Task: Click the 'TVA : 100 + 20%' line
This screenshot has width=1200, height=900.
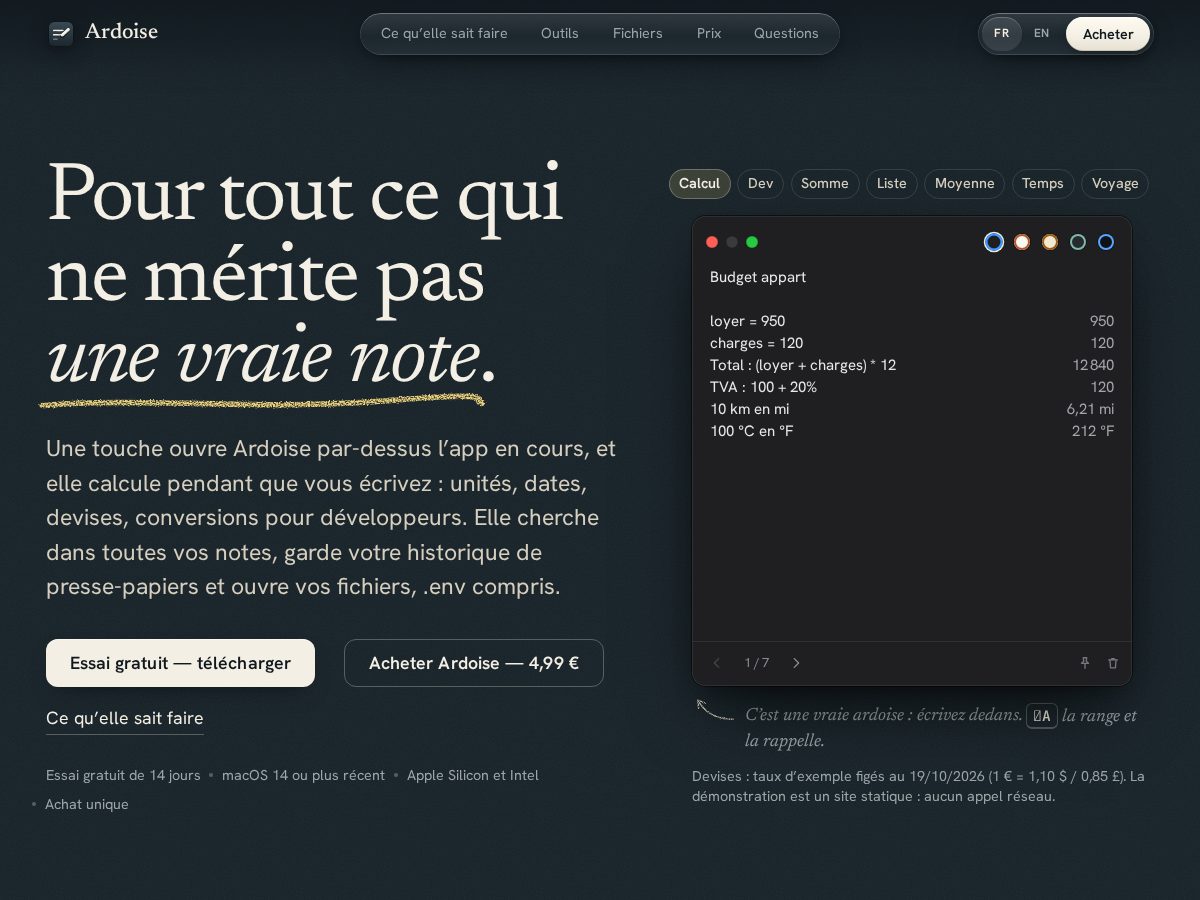Action: 764,387
